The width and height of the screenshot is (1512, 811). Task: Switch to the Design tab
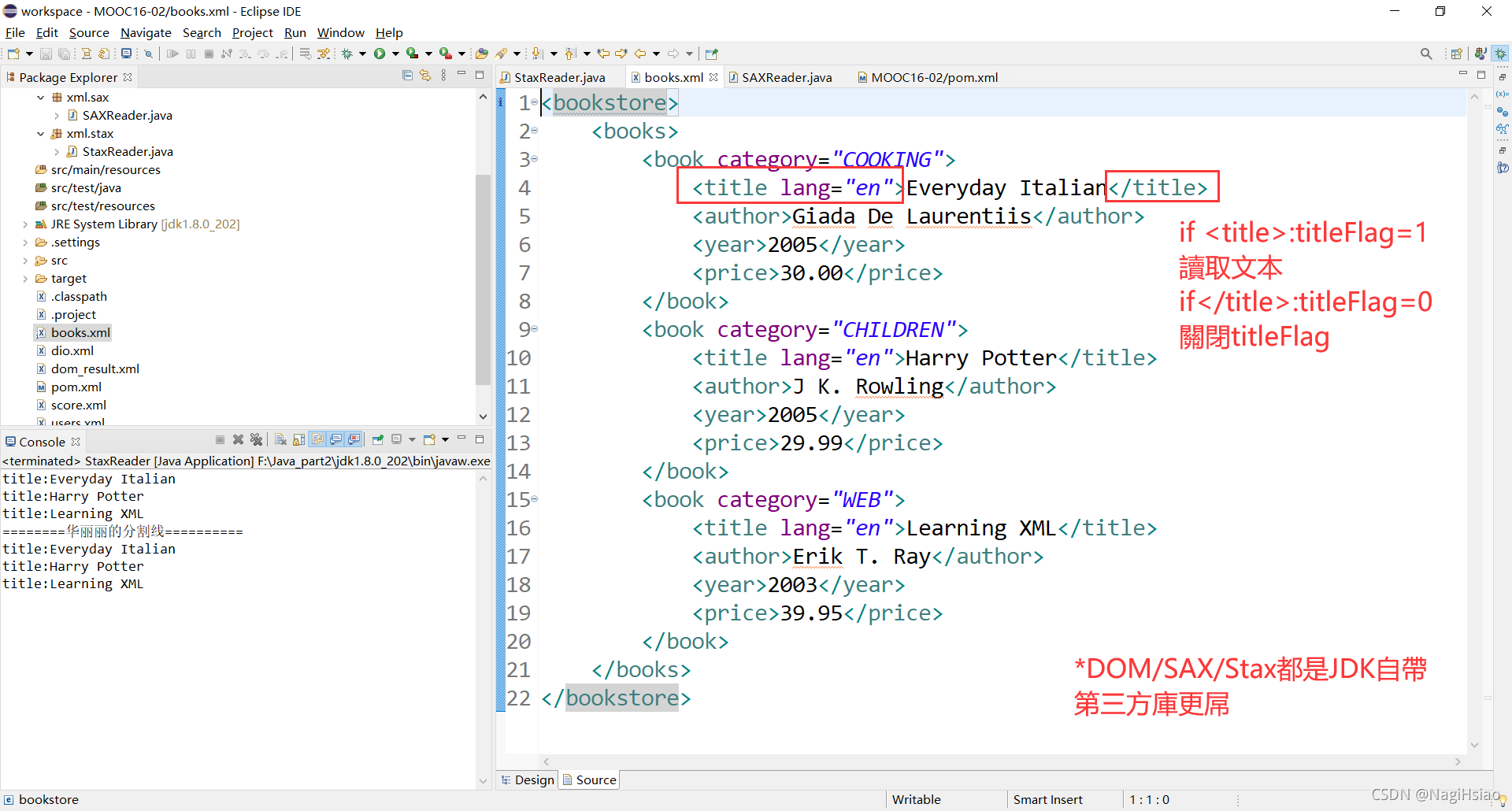(x=528, y=780)
